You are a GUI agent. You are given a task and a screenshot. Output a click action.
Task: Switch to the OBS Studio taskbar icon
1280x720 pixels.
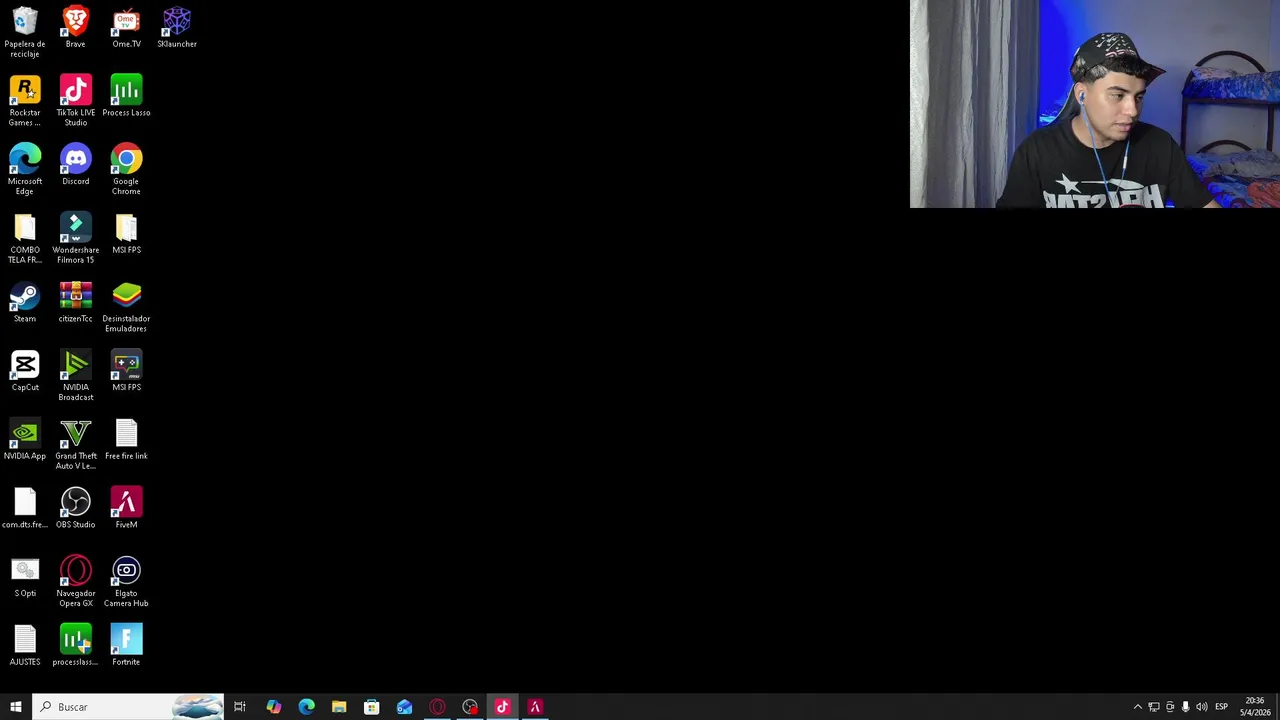click(470, 707)
